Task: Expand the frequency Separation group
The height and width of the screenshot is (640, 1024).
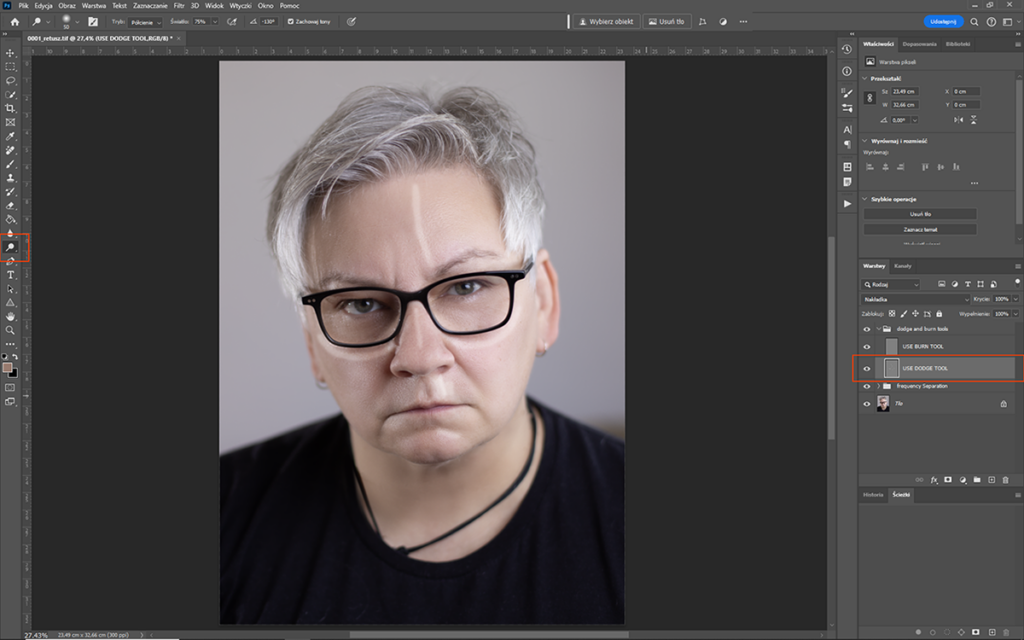Action: [x=879, y=386]
